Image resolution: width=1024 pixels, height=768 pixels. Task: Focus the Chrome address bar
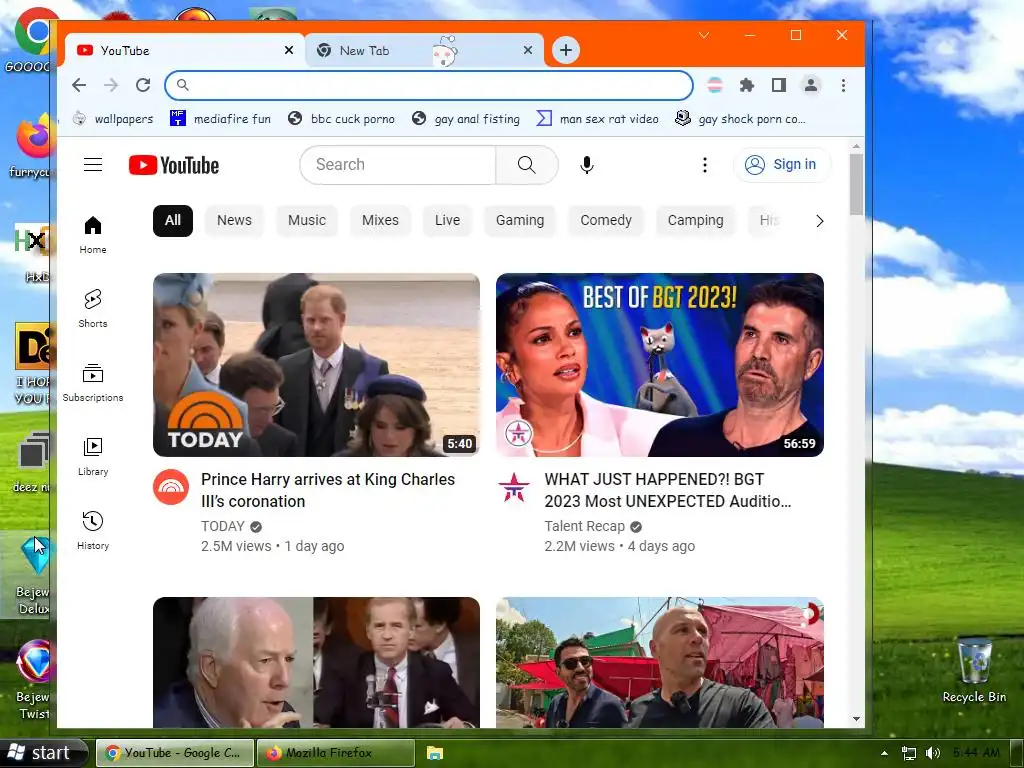429,85
